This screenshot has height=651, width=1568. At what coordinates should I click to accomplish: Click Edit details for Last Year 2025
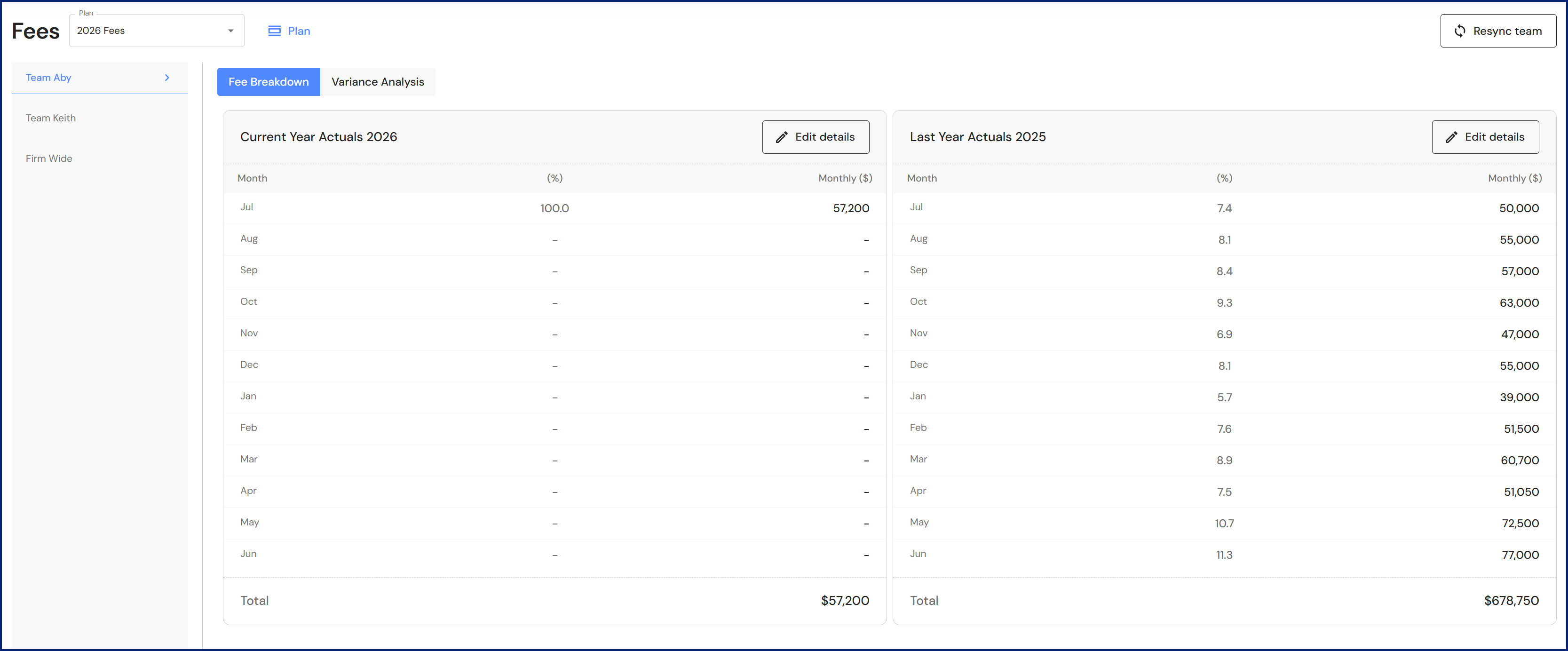pos(1485,138)
